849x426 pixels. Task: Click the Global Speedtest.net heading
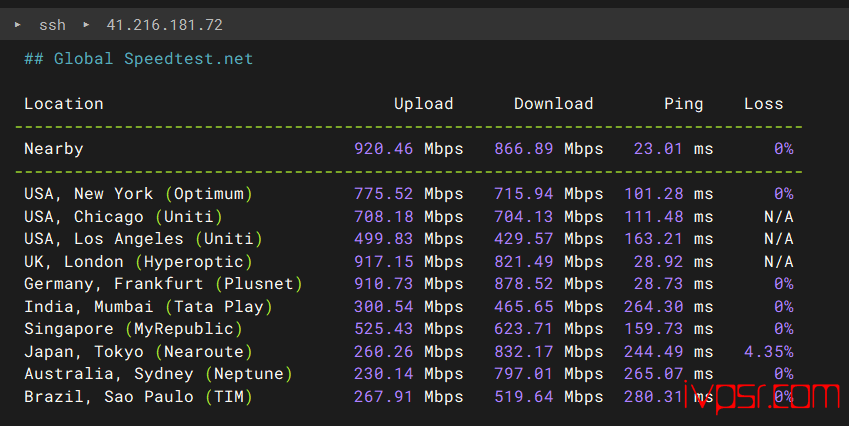click(x=139, y=59)
